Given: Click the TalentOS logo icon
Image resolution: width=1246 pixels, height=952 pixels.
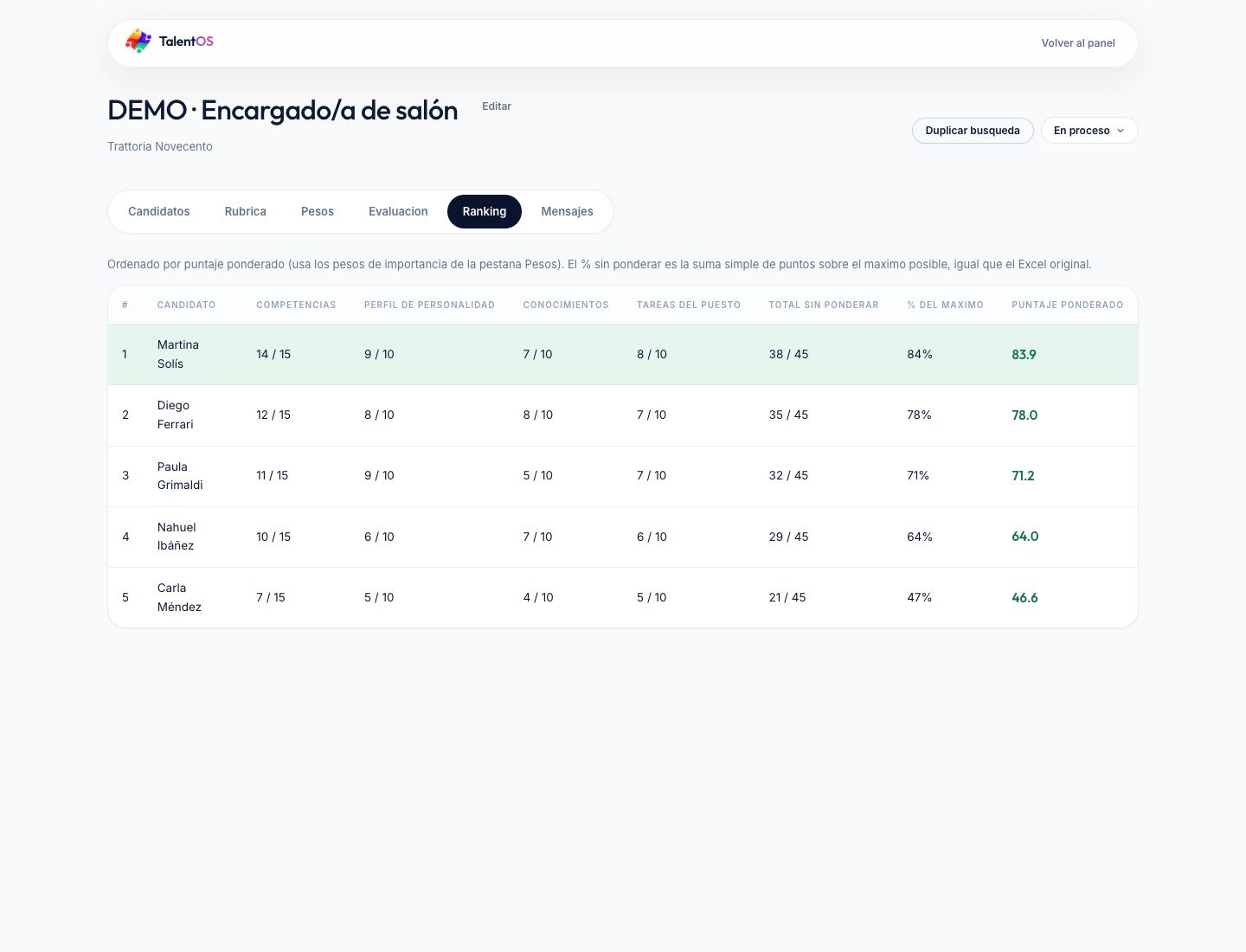Looking at the screenshot, I should click(138, 41).
